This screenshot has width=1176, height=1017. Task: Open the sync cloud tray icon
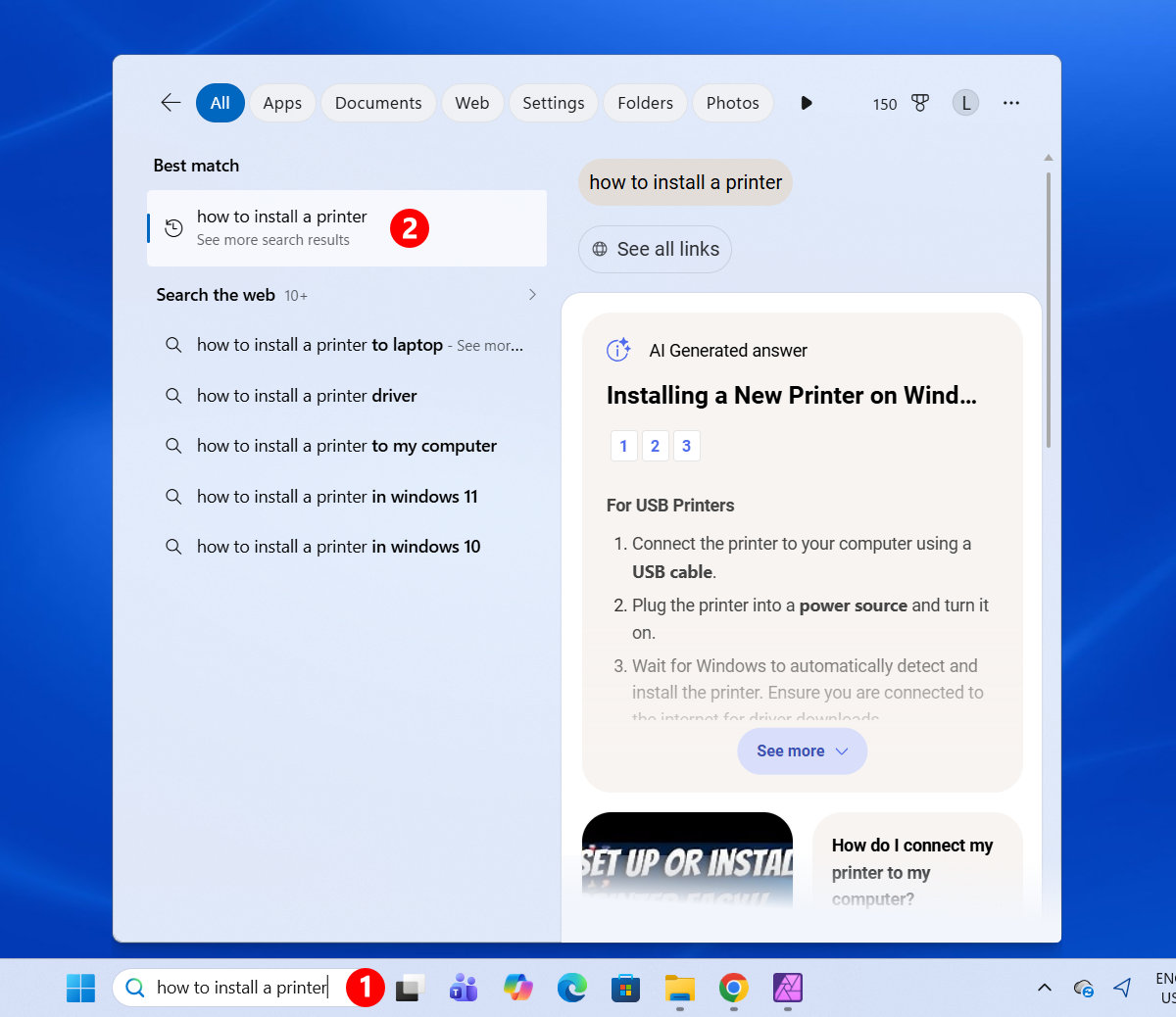[1083, 988]
